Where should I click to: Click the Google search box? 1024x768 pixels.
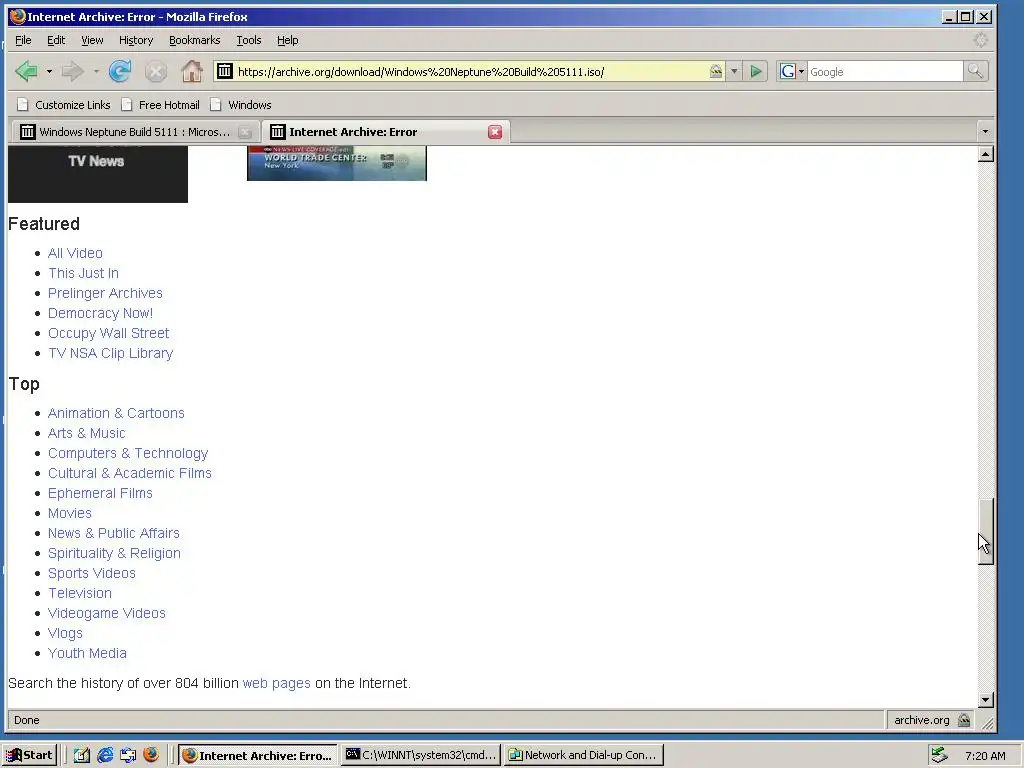(x=884, y=71)
